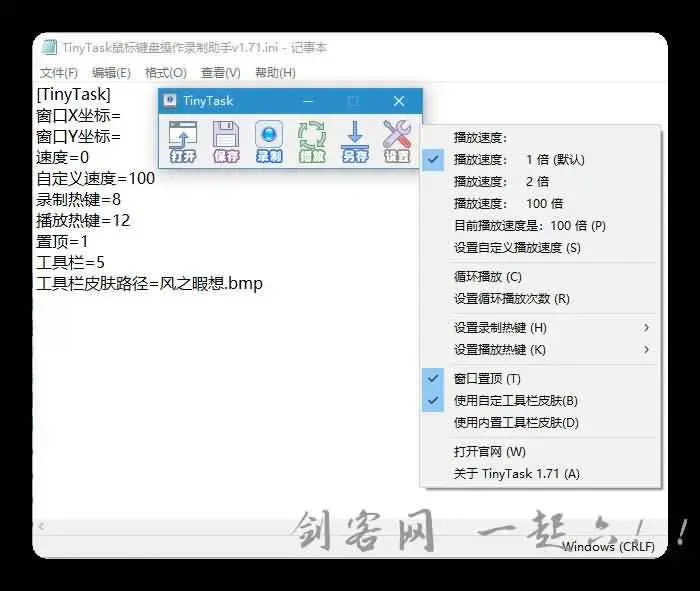Click the 录制热键=8 line
The width and height of the screenshot is (700, 591).
pos(79,200)
